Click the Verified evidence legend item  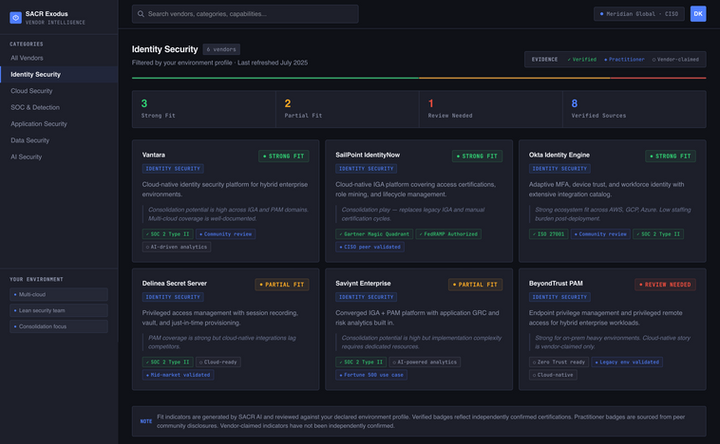[x=582, y=60]
